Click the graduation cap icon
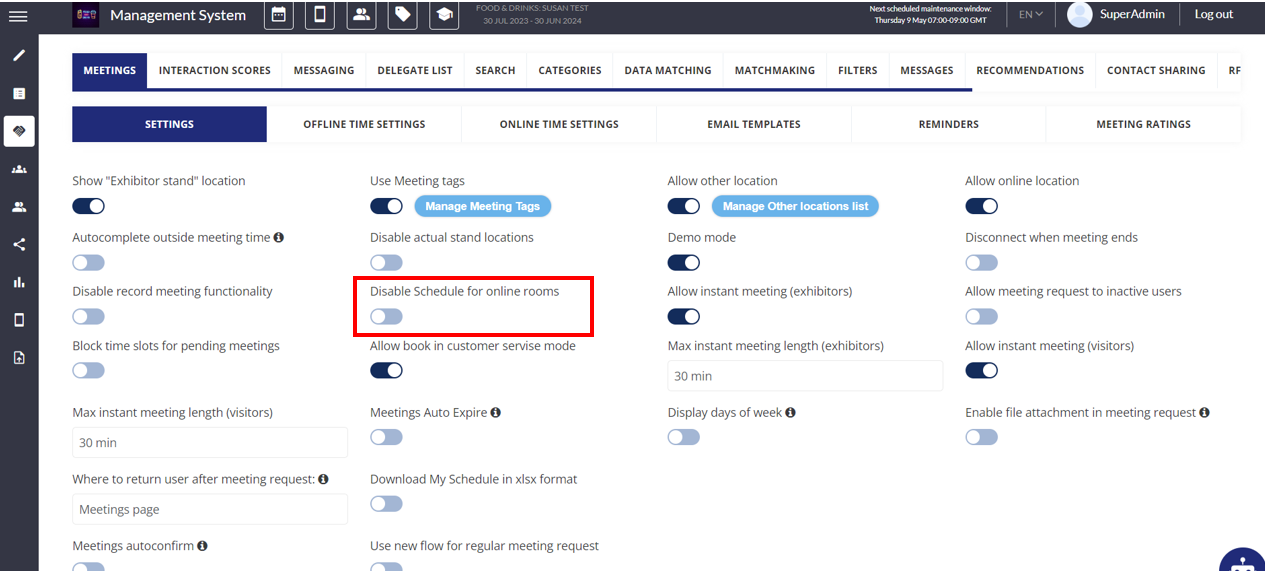 click(x=444, y=15)
